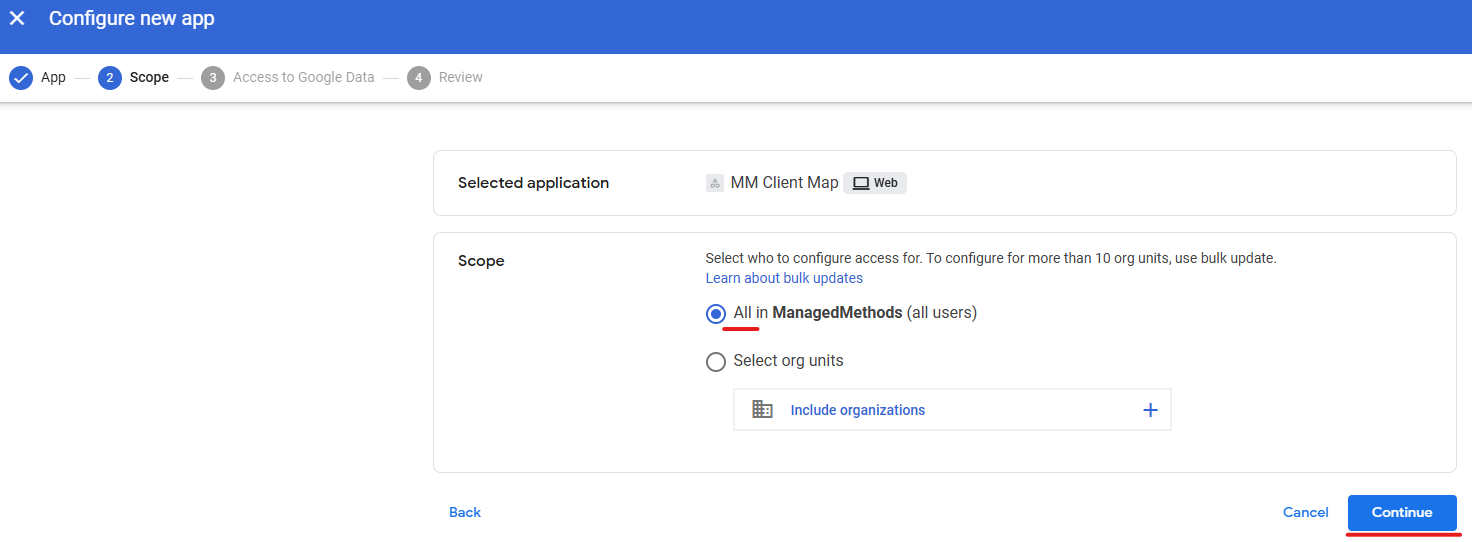Jump to Access to Google Data step

(x=303, y=78)
